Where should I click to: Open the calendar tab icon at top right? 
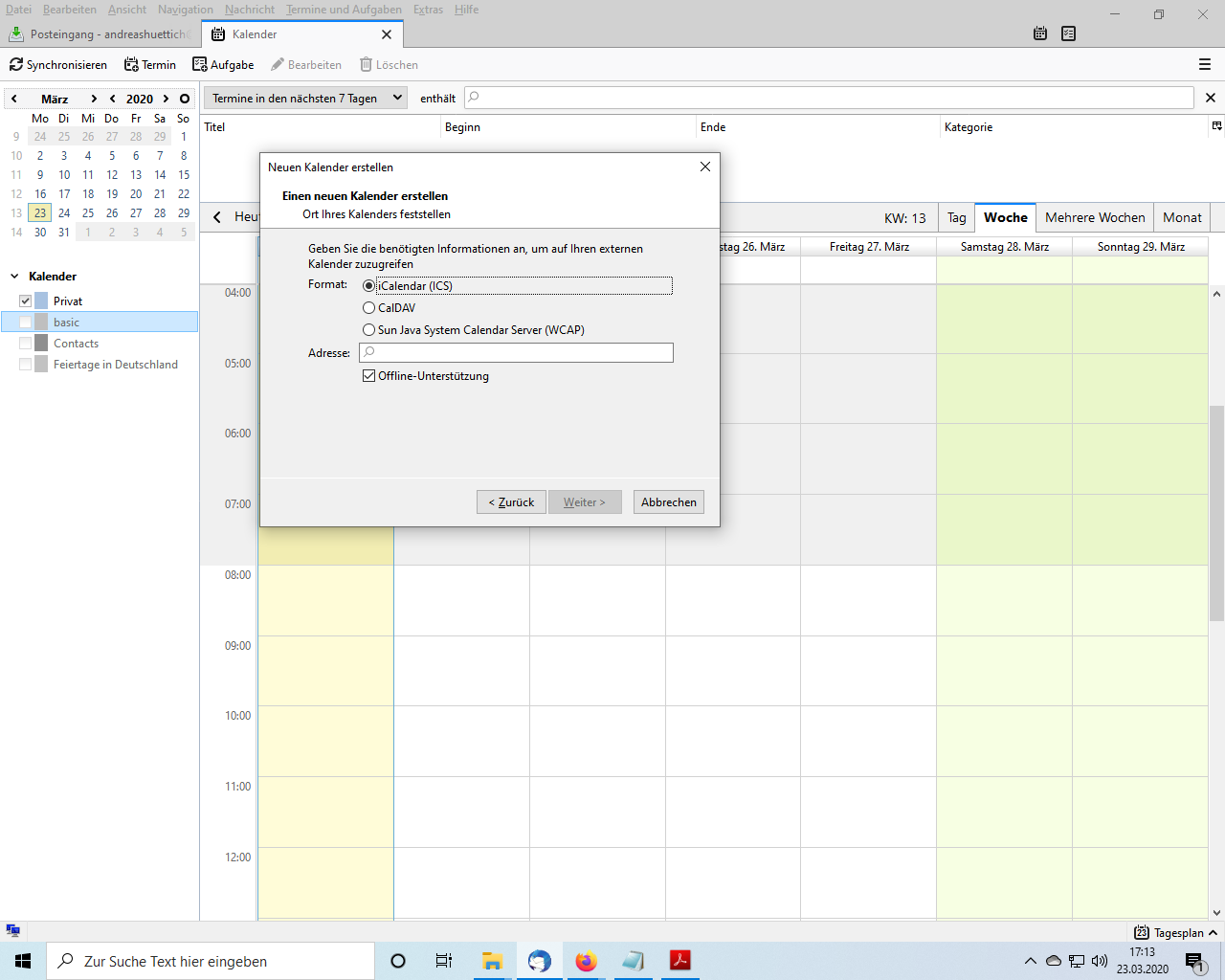click(x=1040, y=33)
